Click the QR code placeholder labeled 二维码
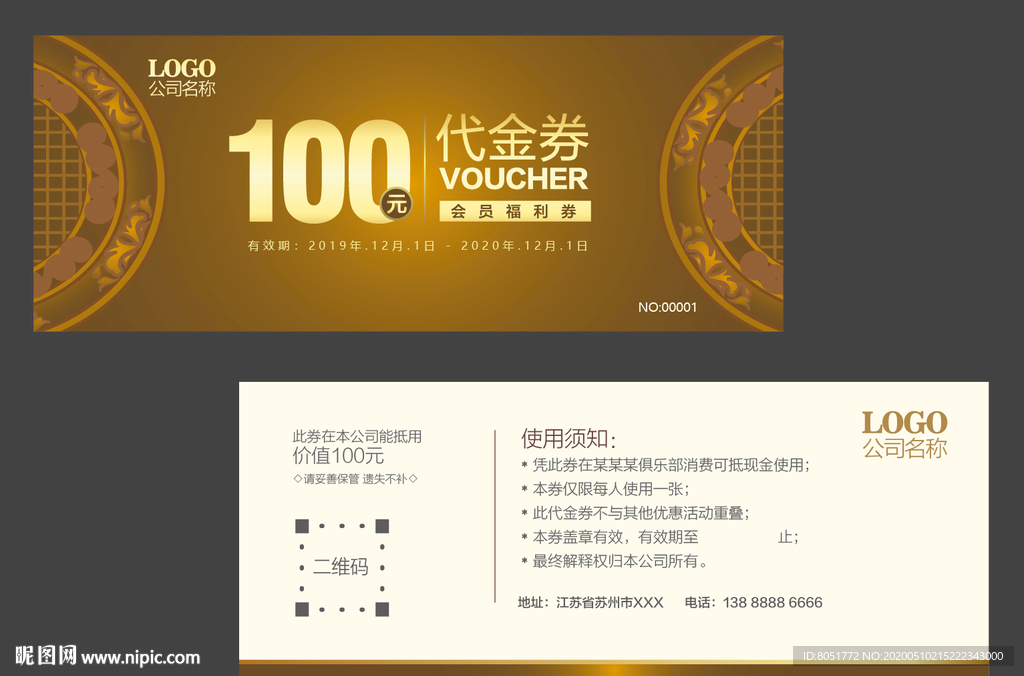Viewport: 1024px width, 676px height. tap(341, 565)
